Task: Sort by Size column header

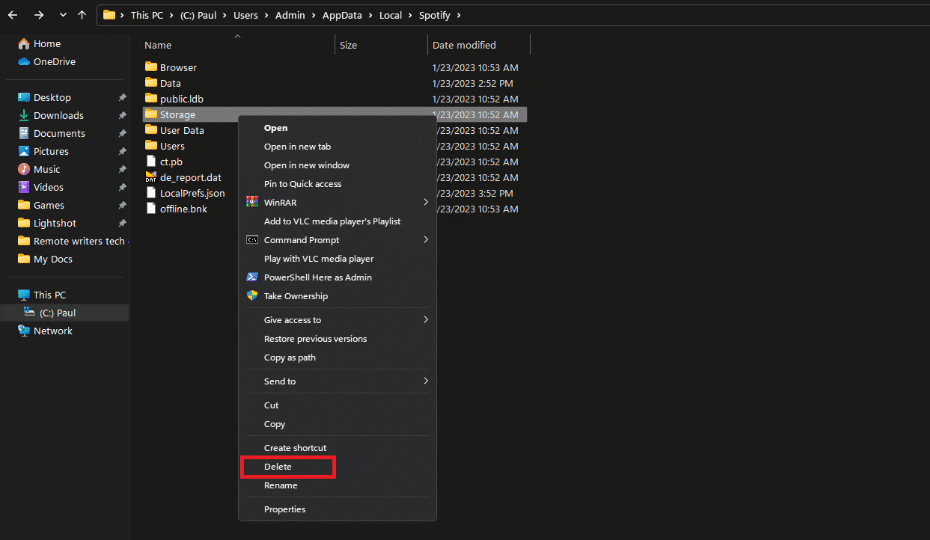Action: [348, 45]
